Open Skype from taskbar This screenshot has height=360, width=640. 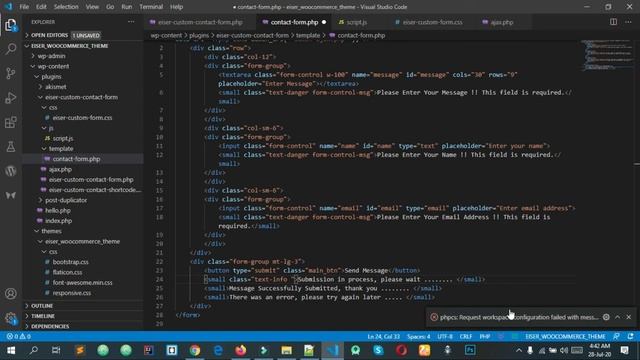378,350
